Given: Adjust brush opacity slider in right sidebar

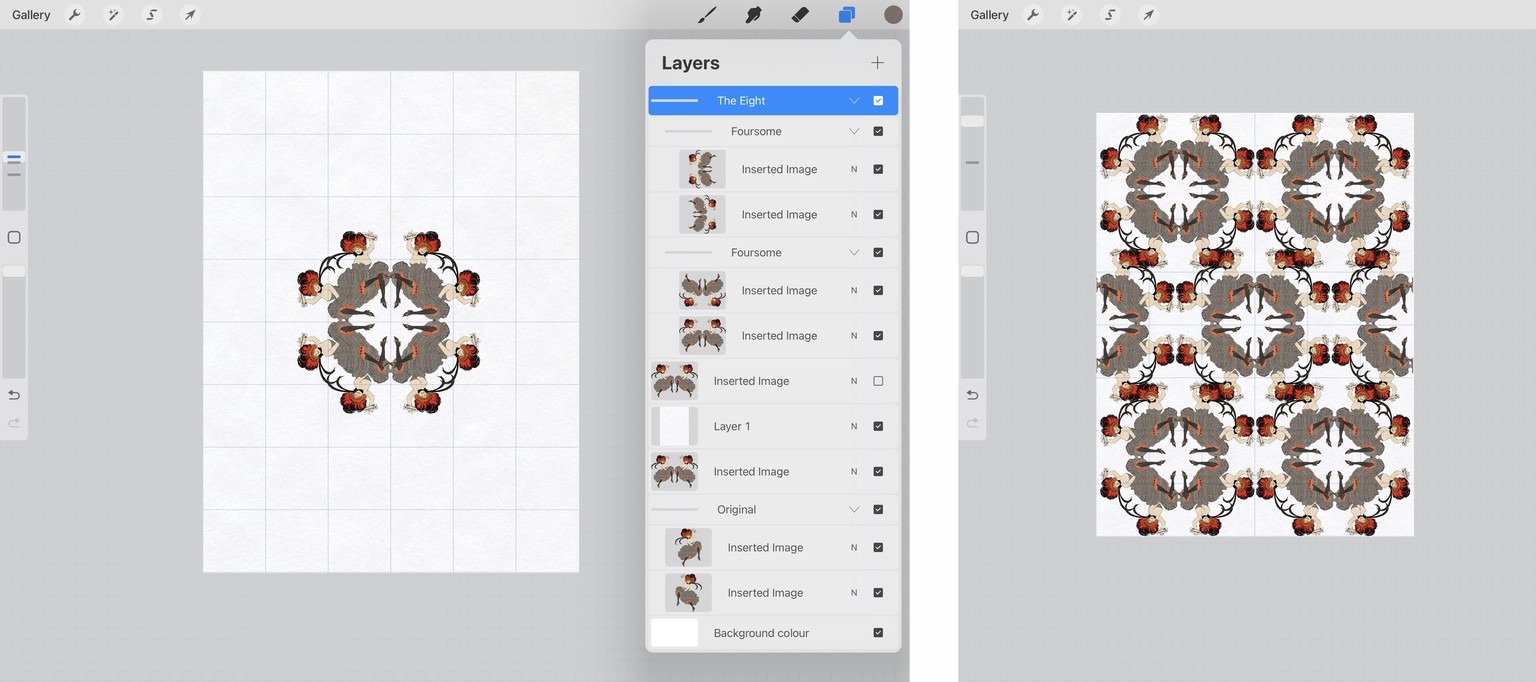Looking at the screenshot, I should [x=972, y=322].
